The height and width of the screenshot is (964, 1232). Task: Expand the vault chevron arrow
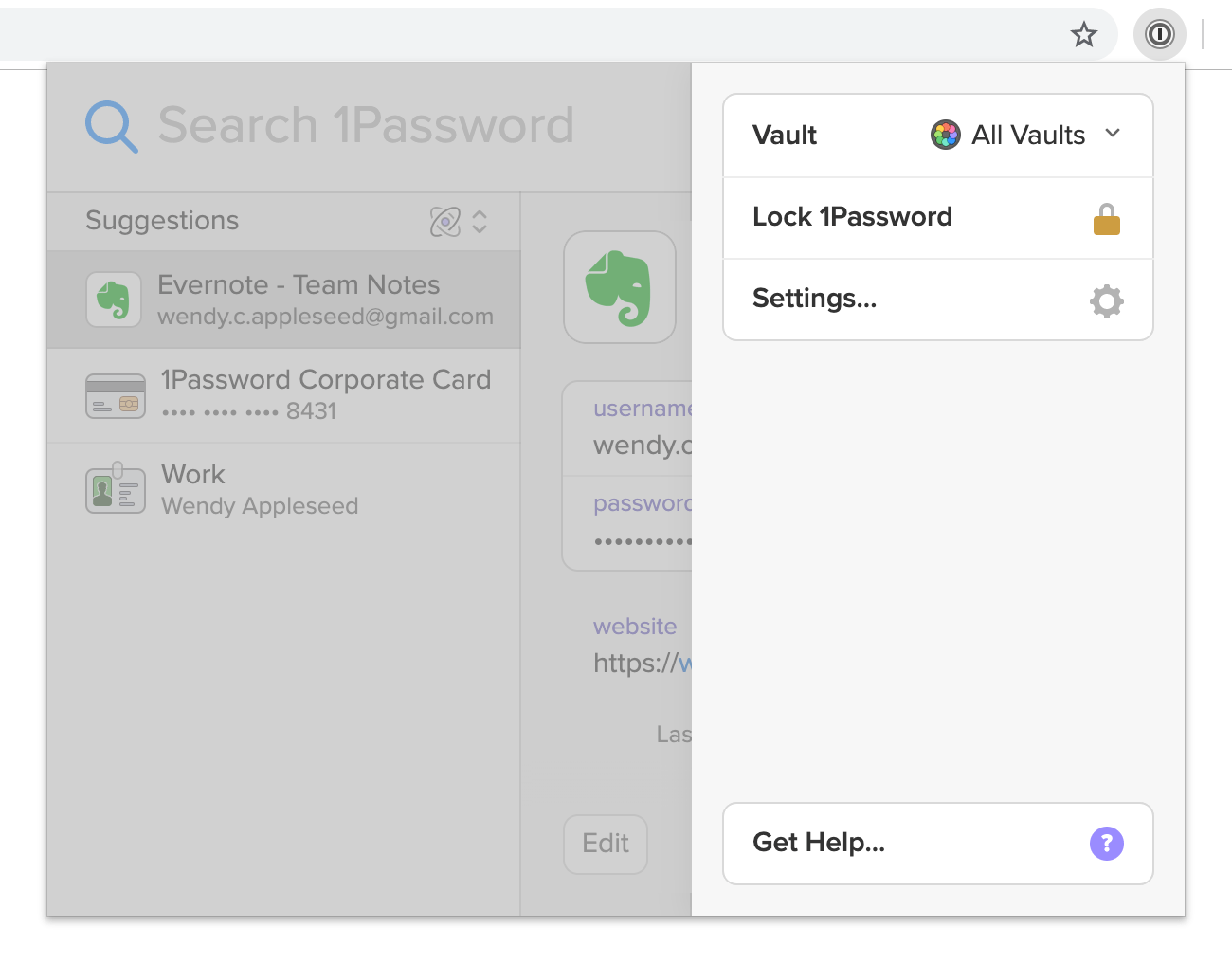pyautogui.click(x=1113, y=134)
